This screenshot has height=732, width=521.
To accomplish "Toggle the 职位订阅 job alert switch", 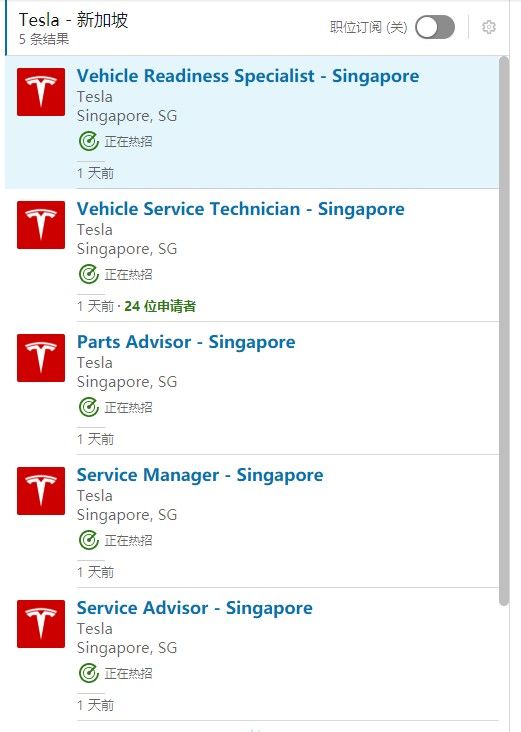I will tap(435, 27).
